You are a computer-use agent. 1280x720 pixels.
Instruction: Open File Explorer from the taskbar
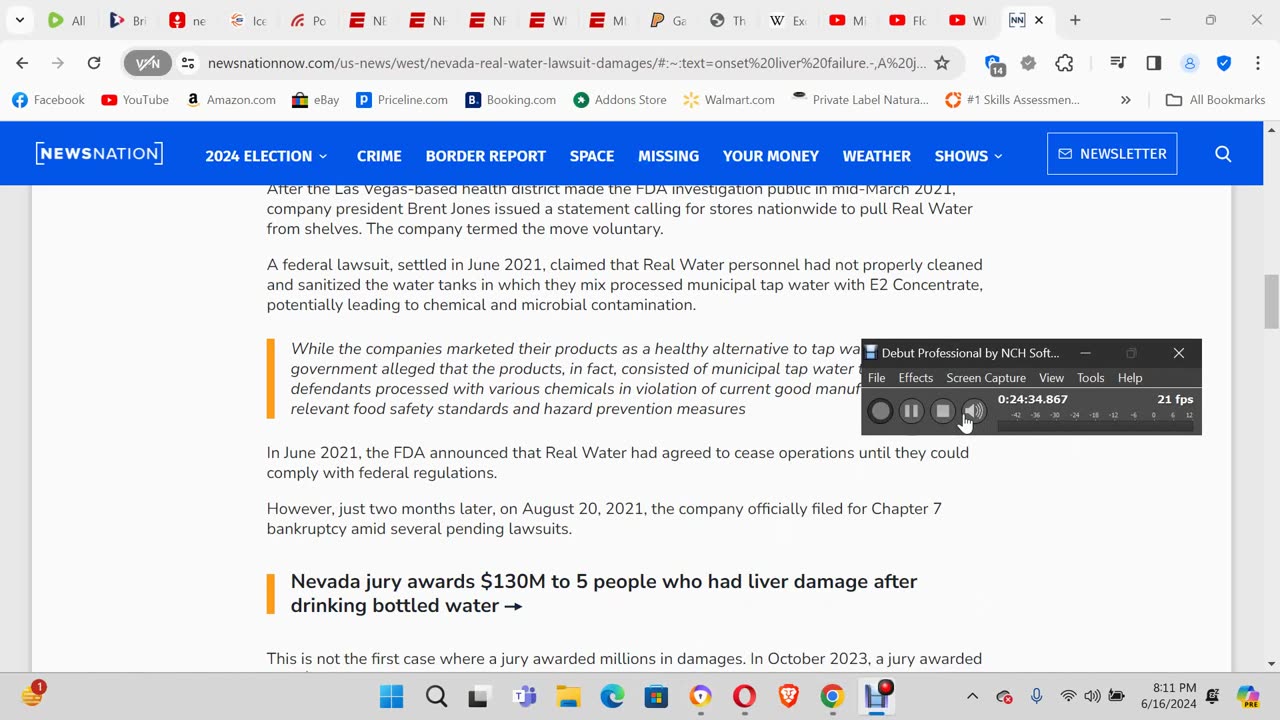point(568,697)
